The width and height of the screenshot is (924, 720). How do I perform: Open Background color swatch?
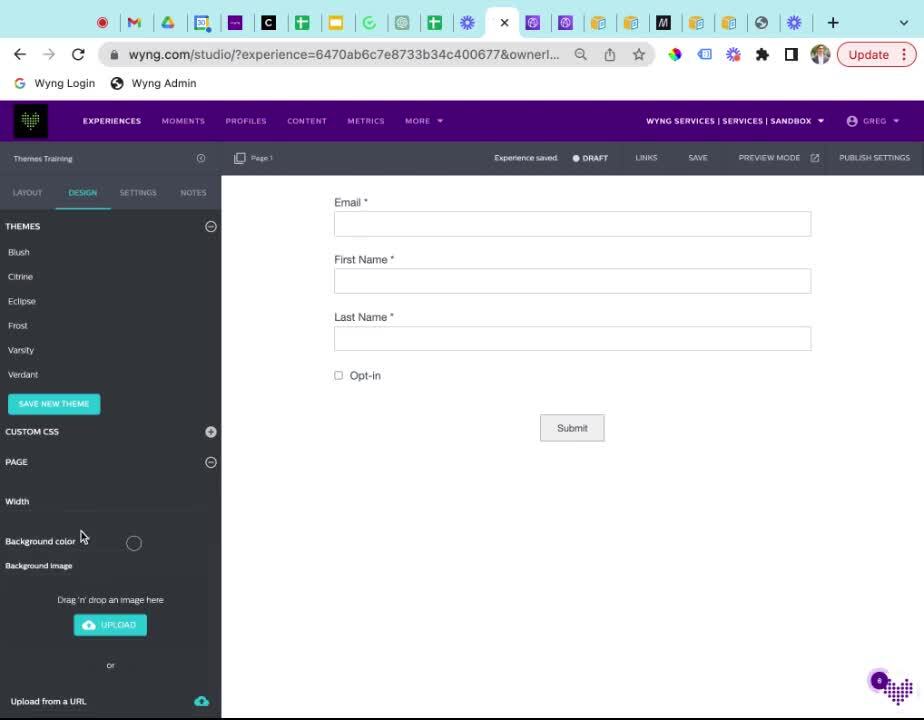134,543
